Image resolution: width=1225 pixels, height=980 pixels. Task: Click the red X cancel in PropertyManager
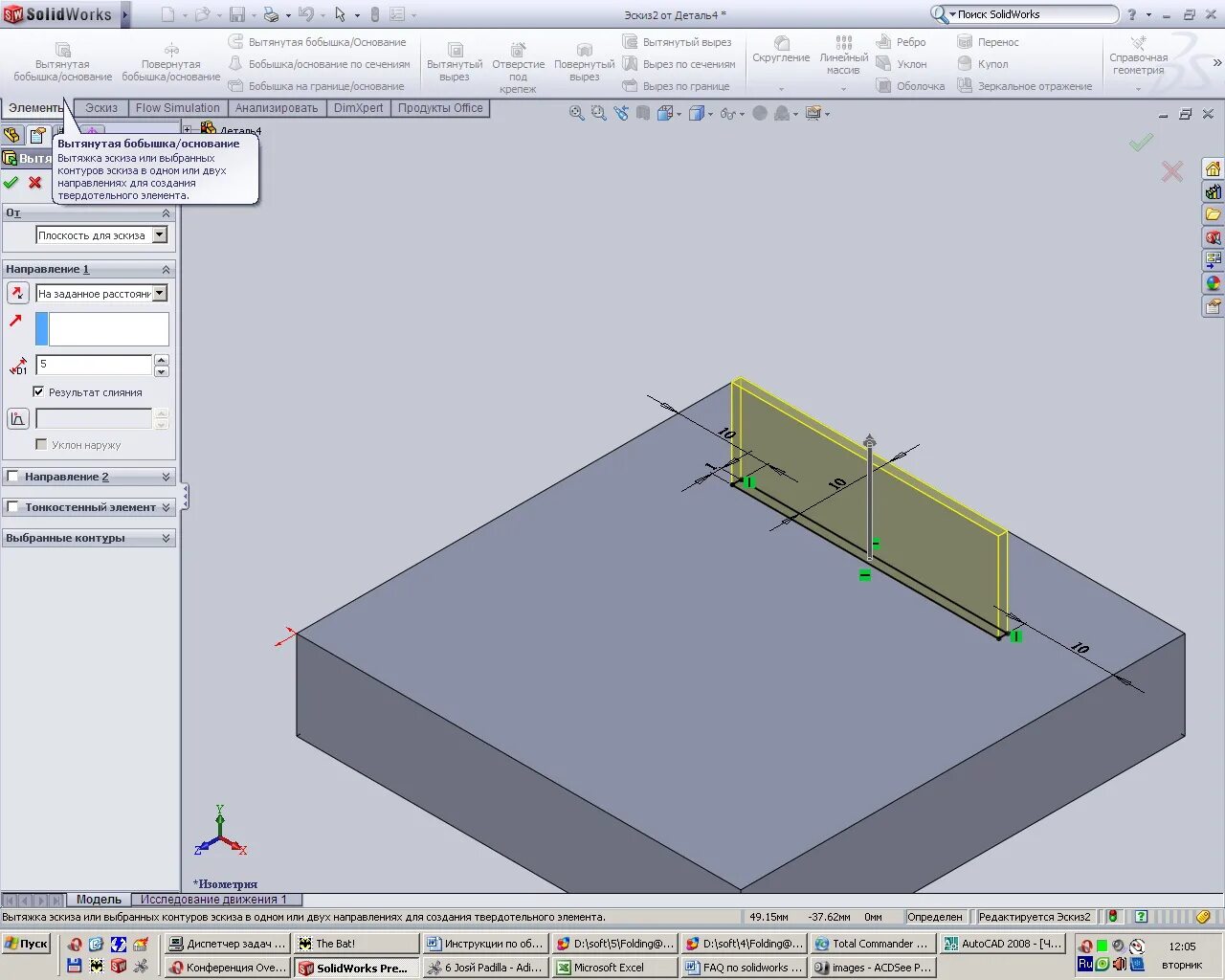click(35, 182)
